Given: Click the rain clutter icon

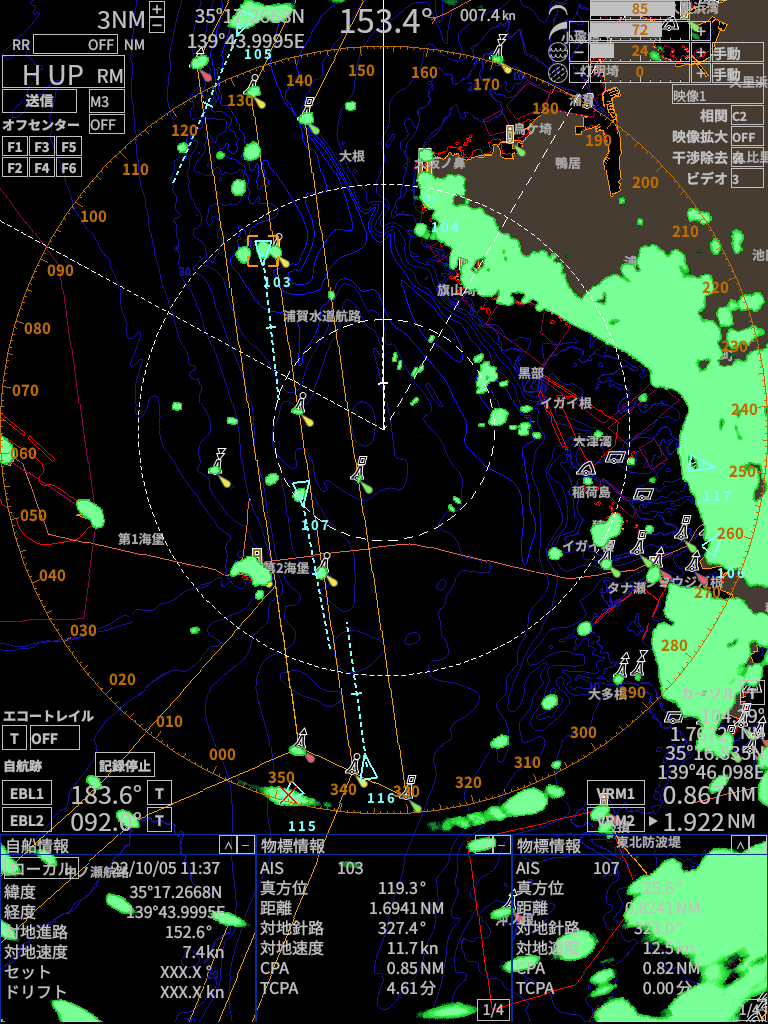Looking at the screenshot, I should pyautogui.click(x=559, y=72).
